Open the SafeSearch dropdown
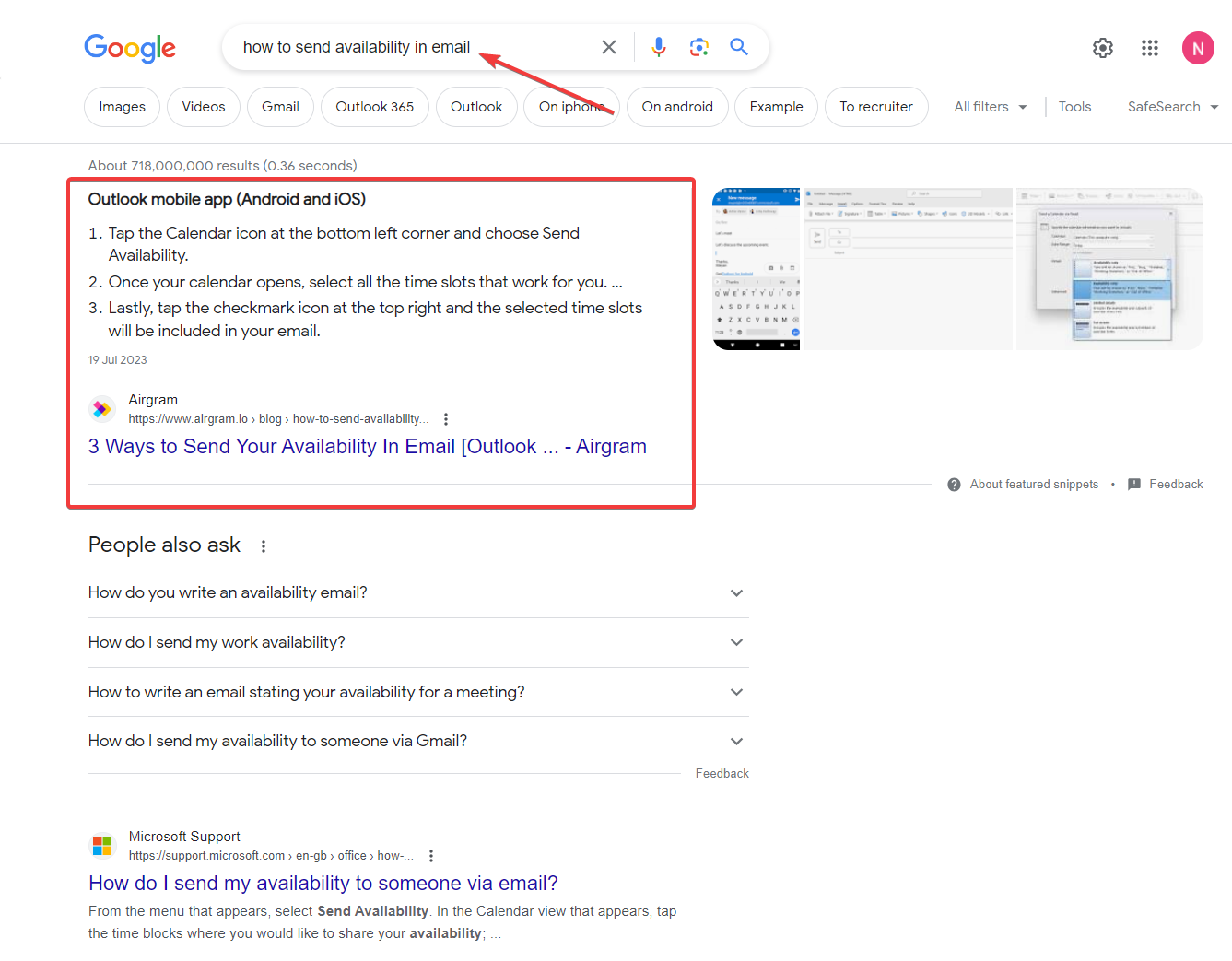This screenshot has height=961, width=1232. [x=1173, y=107]
